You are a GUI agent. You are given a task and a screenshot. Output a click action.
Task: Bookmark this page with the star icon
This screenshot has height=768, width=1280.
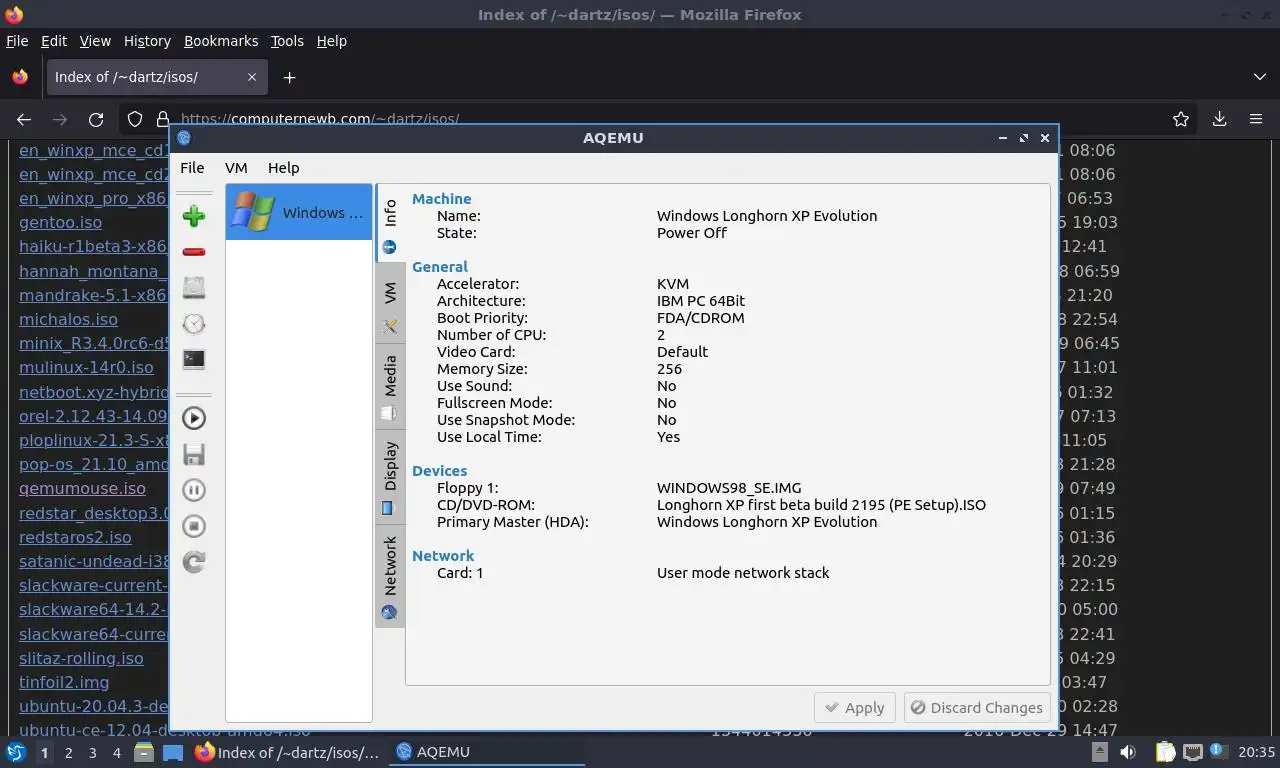[x=1181, y=119]
